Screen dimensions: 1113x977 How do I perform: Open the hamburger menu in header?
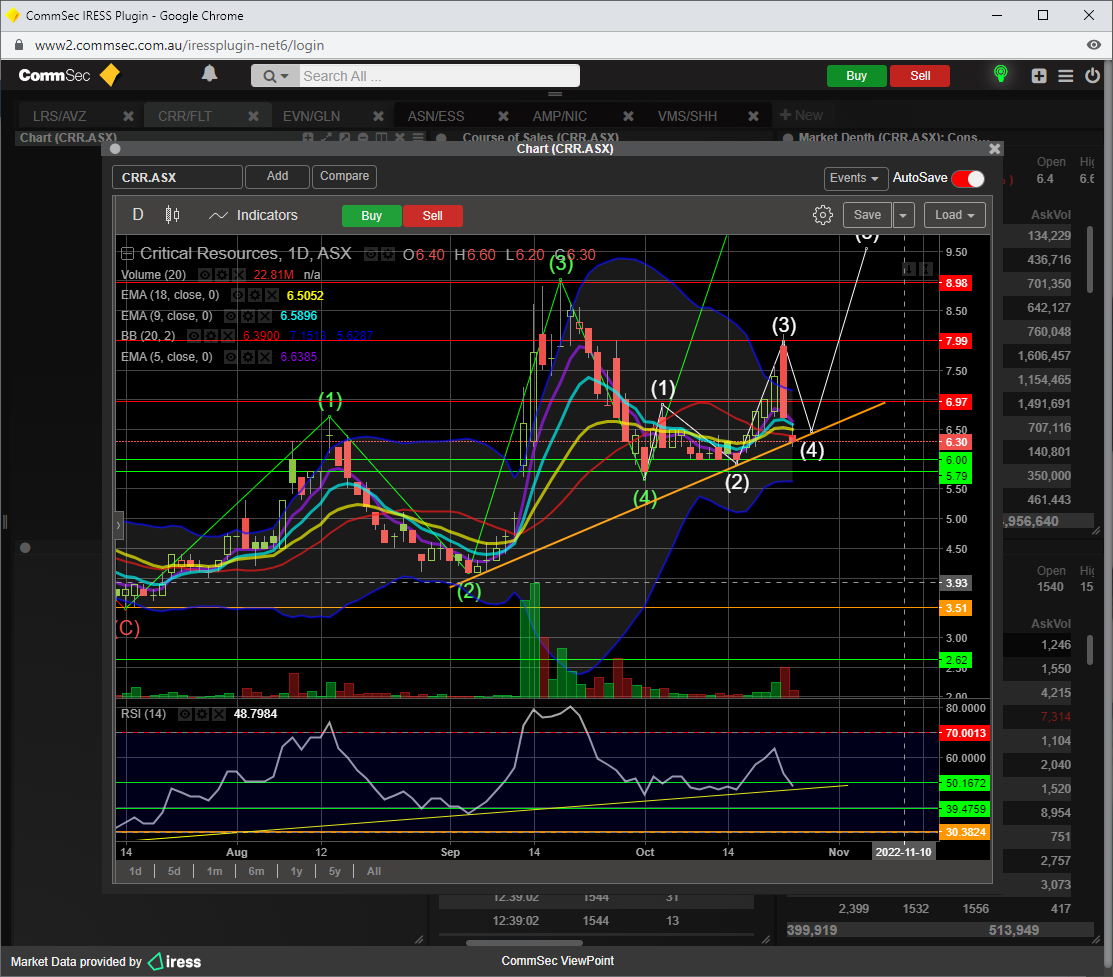click(1066, 76)
